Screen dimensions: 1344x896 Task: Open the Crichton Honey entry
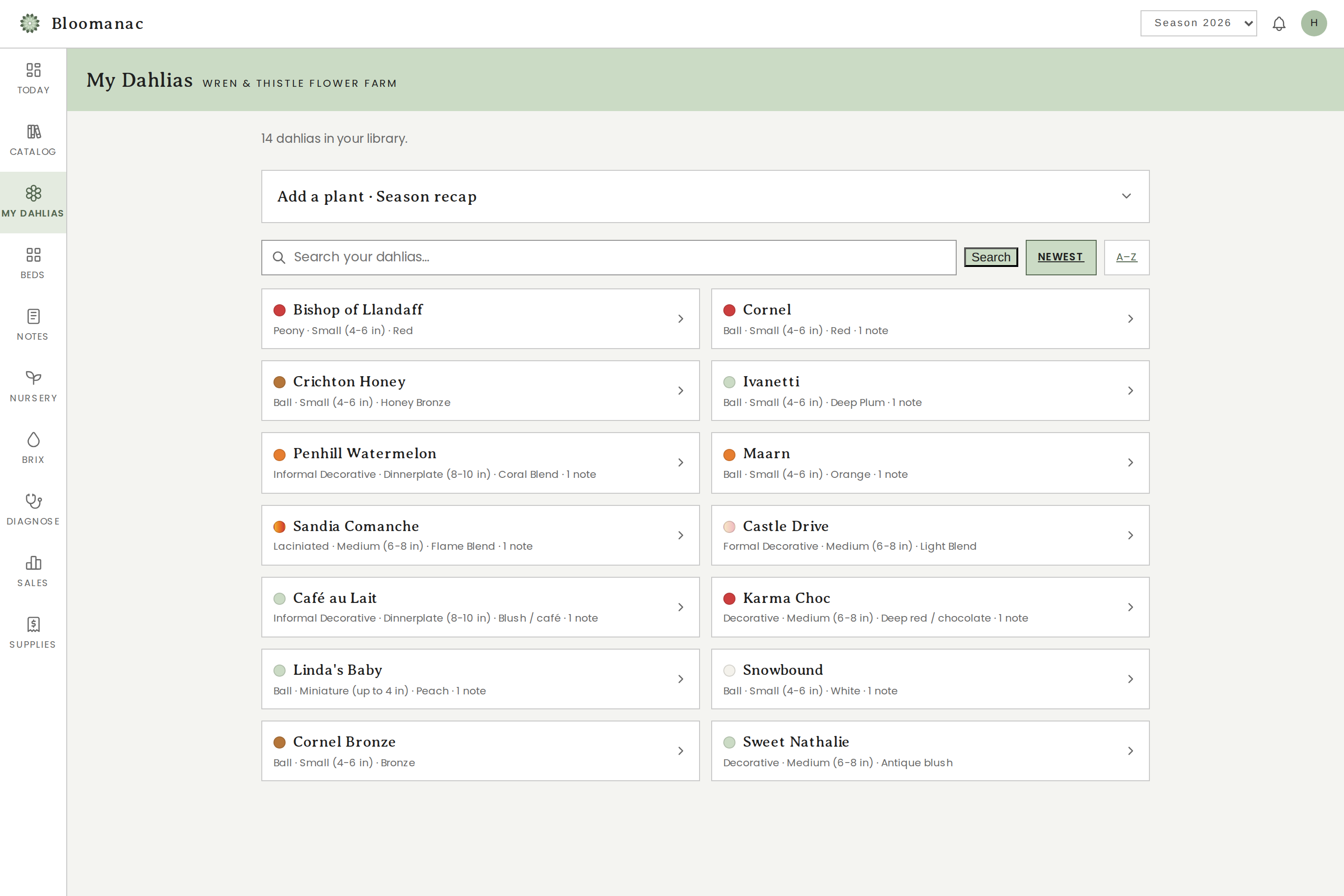[480, 391]
